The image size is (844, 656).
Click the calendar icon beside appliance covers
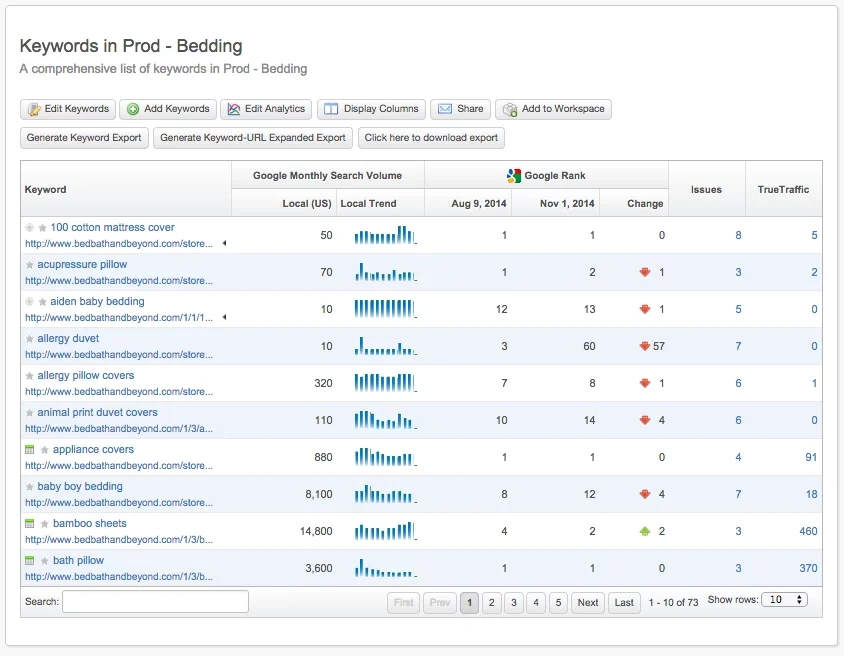pos(29,449)
